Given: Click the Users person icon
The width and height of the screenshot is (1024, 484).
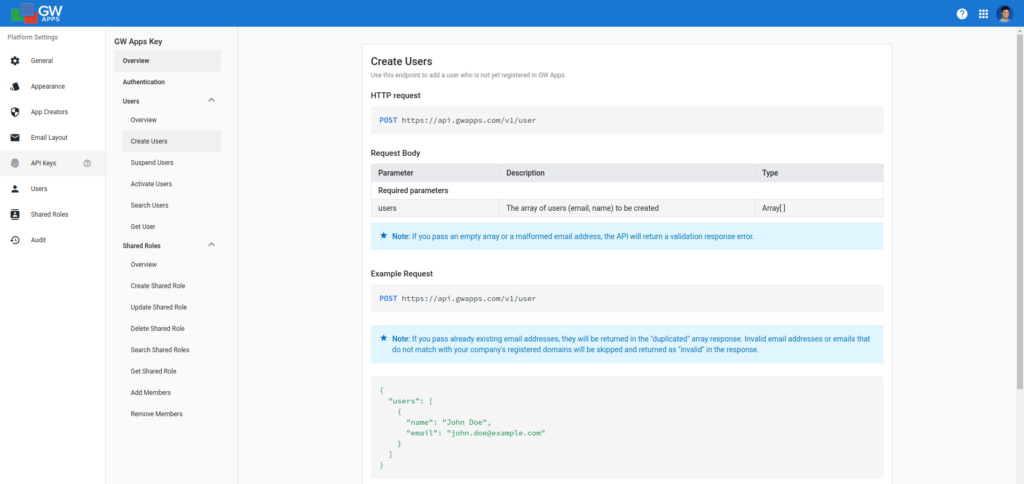Looking at the screenshot, I should click(15, 189).
